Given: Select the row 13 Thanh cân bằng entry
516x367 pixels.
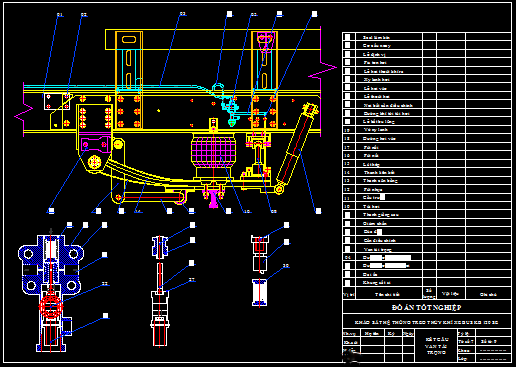Looking at the screenshot, I should 427,181.
